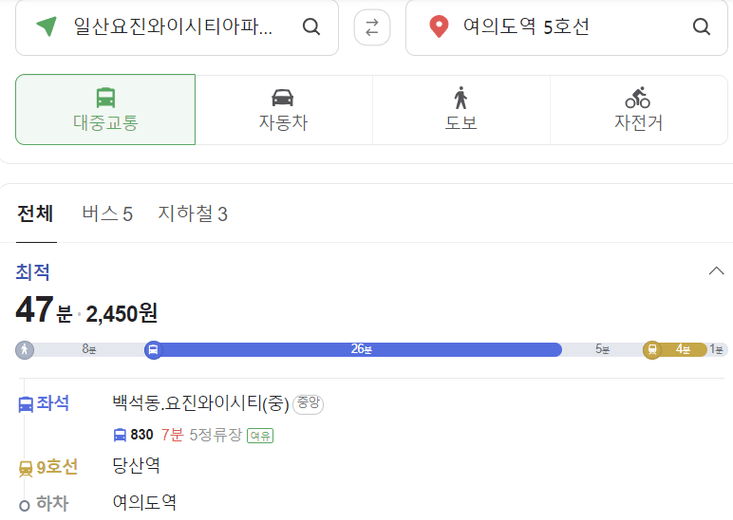Switch to 도보 walking directions

[x=461, y=110]
